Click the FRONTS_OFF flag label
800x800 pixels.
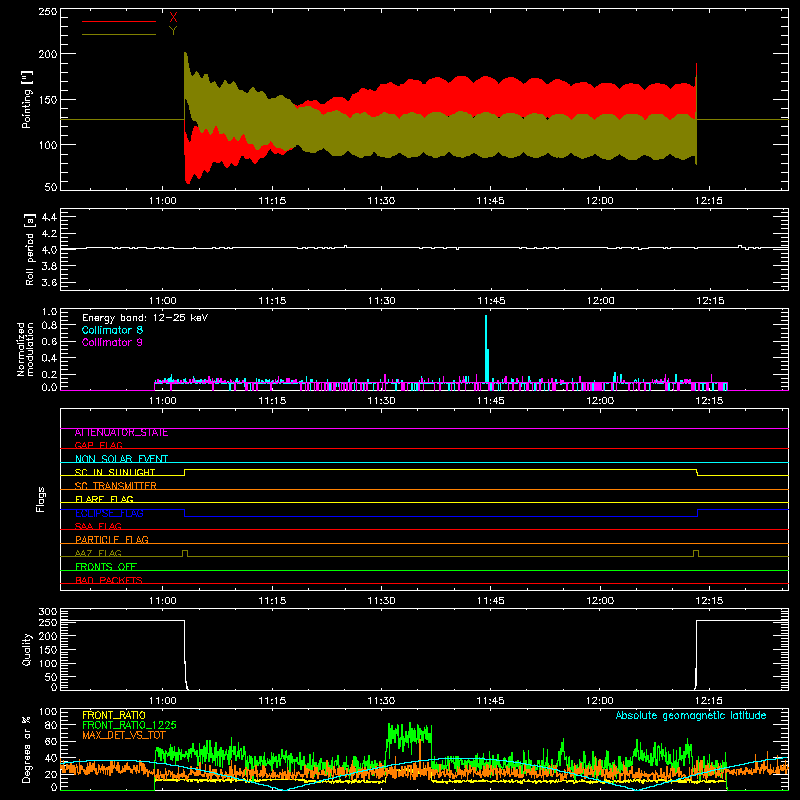[106, 566]
